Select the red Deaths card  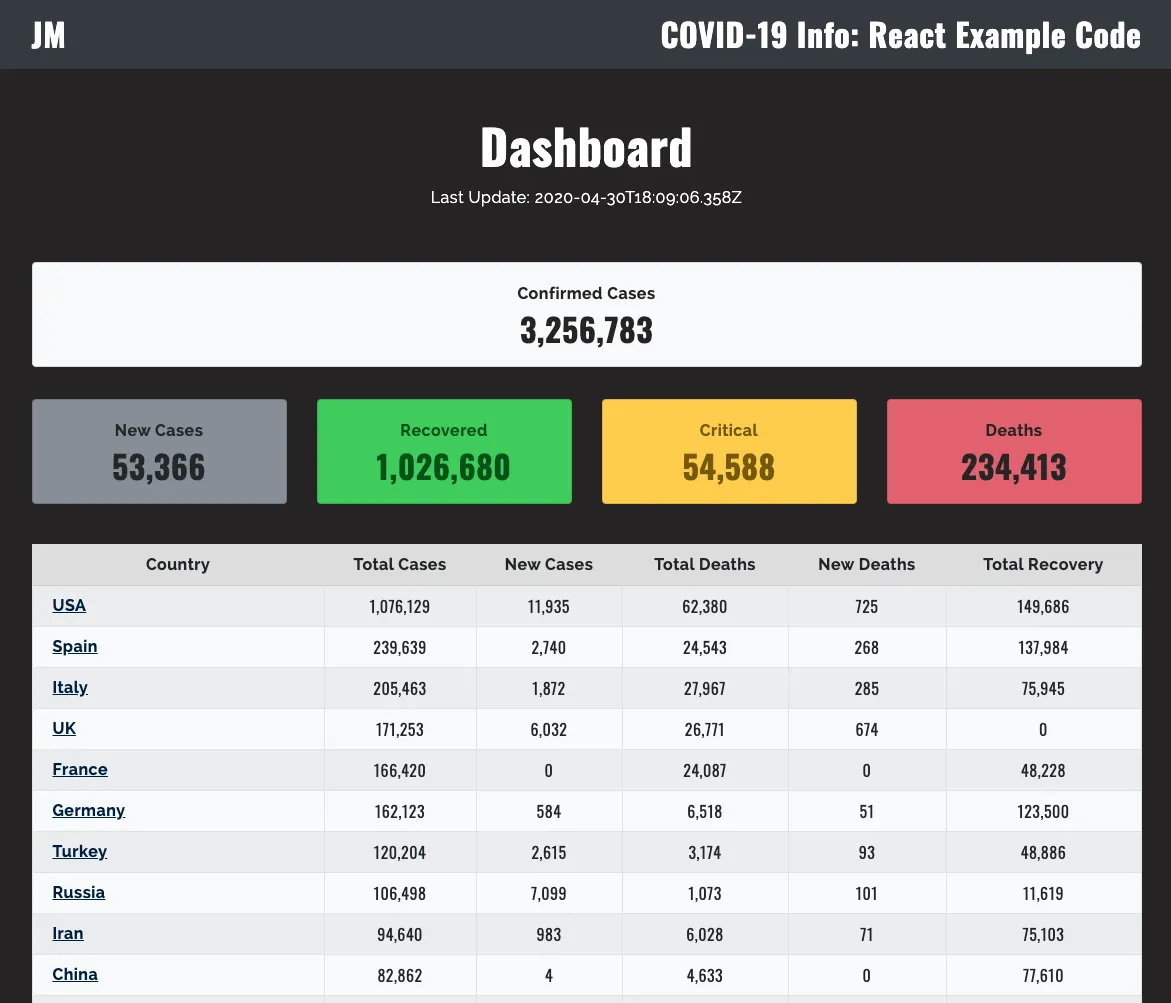1014,452
